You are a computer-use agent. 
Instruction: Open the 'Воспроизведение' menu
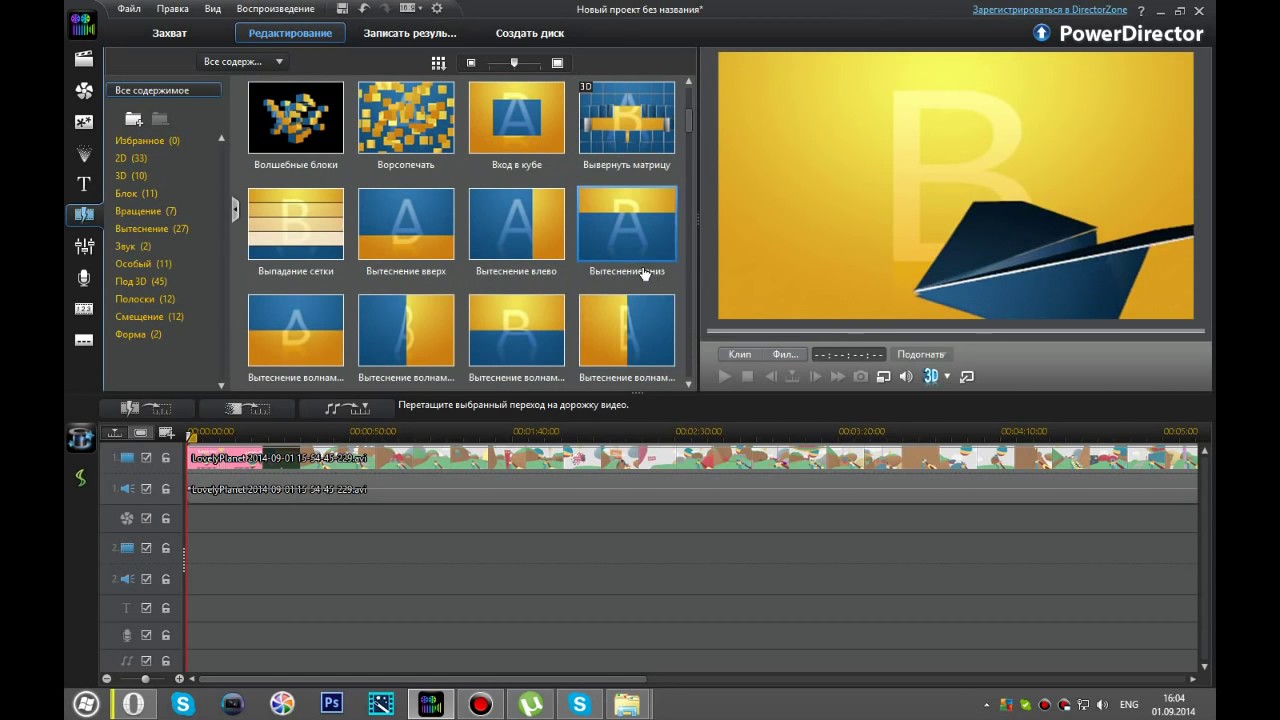coord(276,9)
